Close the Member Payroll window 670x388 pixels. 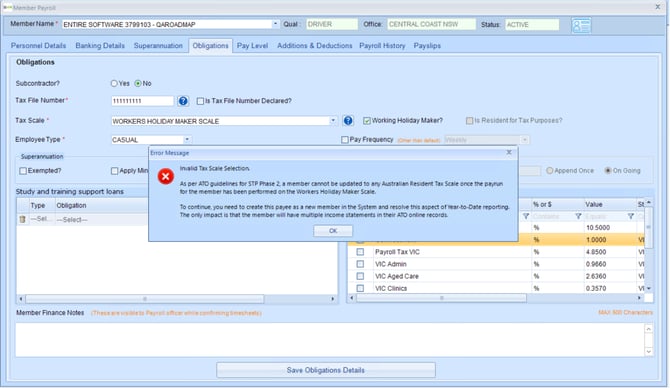[x=658, y=6]
